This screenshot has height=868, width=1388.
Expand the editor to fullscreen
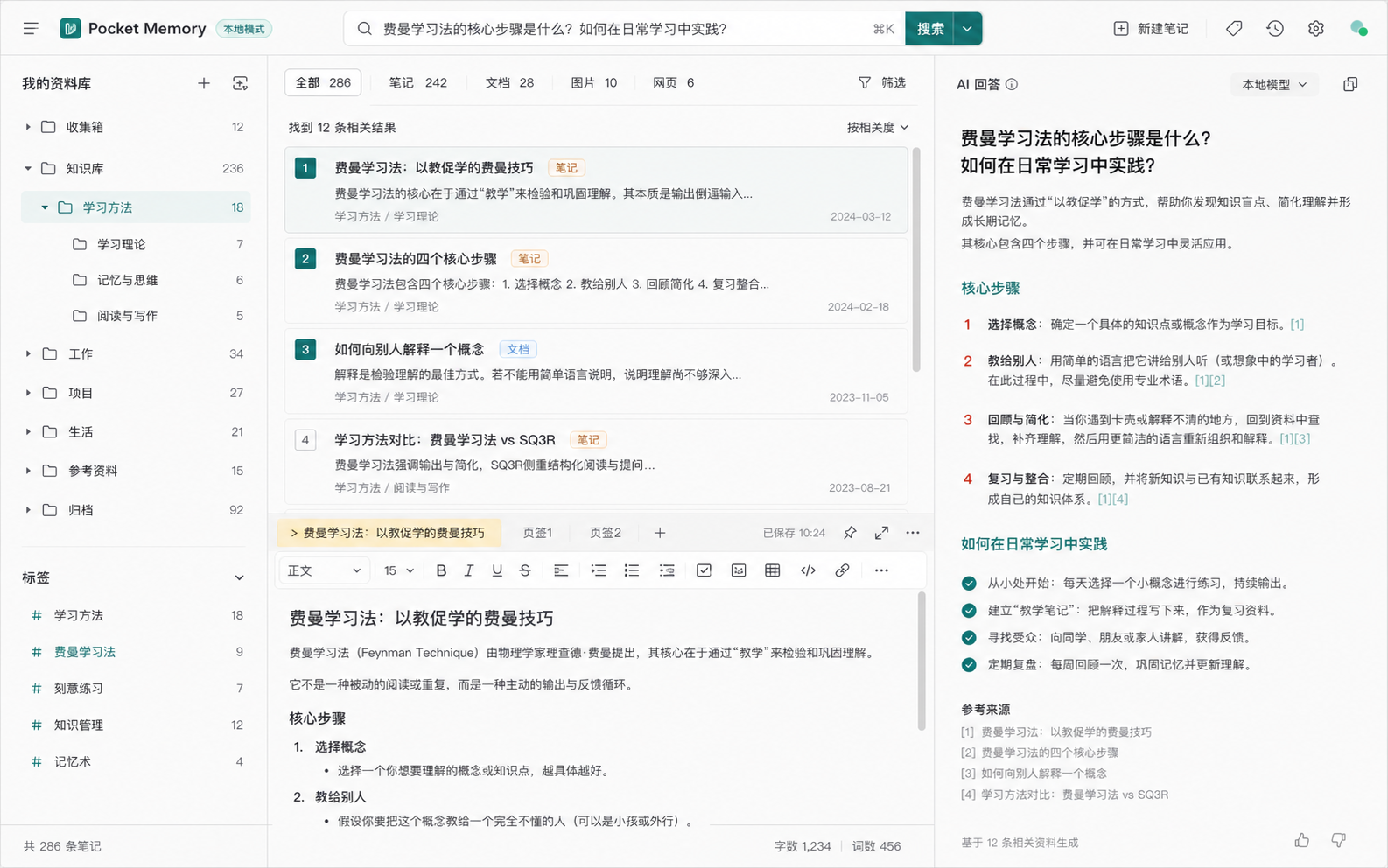881,533
